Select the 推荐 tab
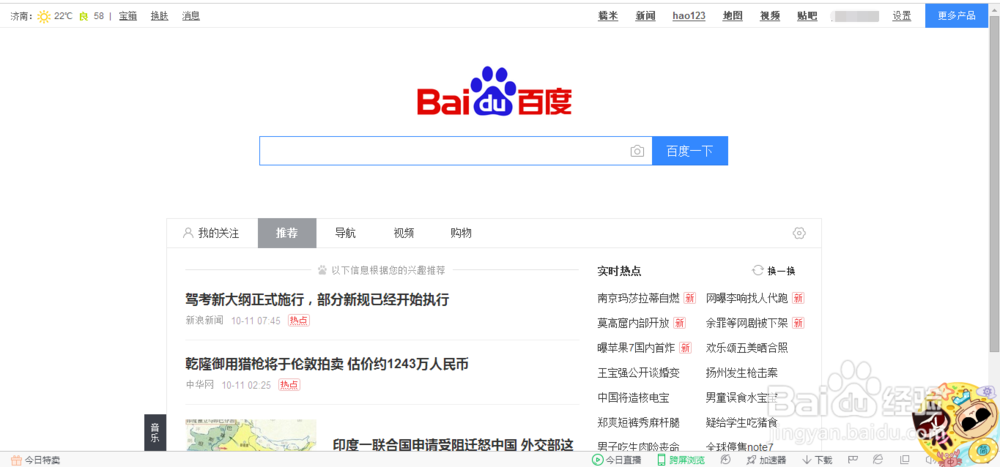This screenshot has width=1000, height=467. pos(287,234)
